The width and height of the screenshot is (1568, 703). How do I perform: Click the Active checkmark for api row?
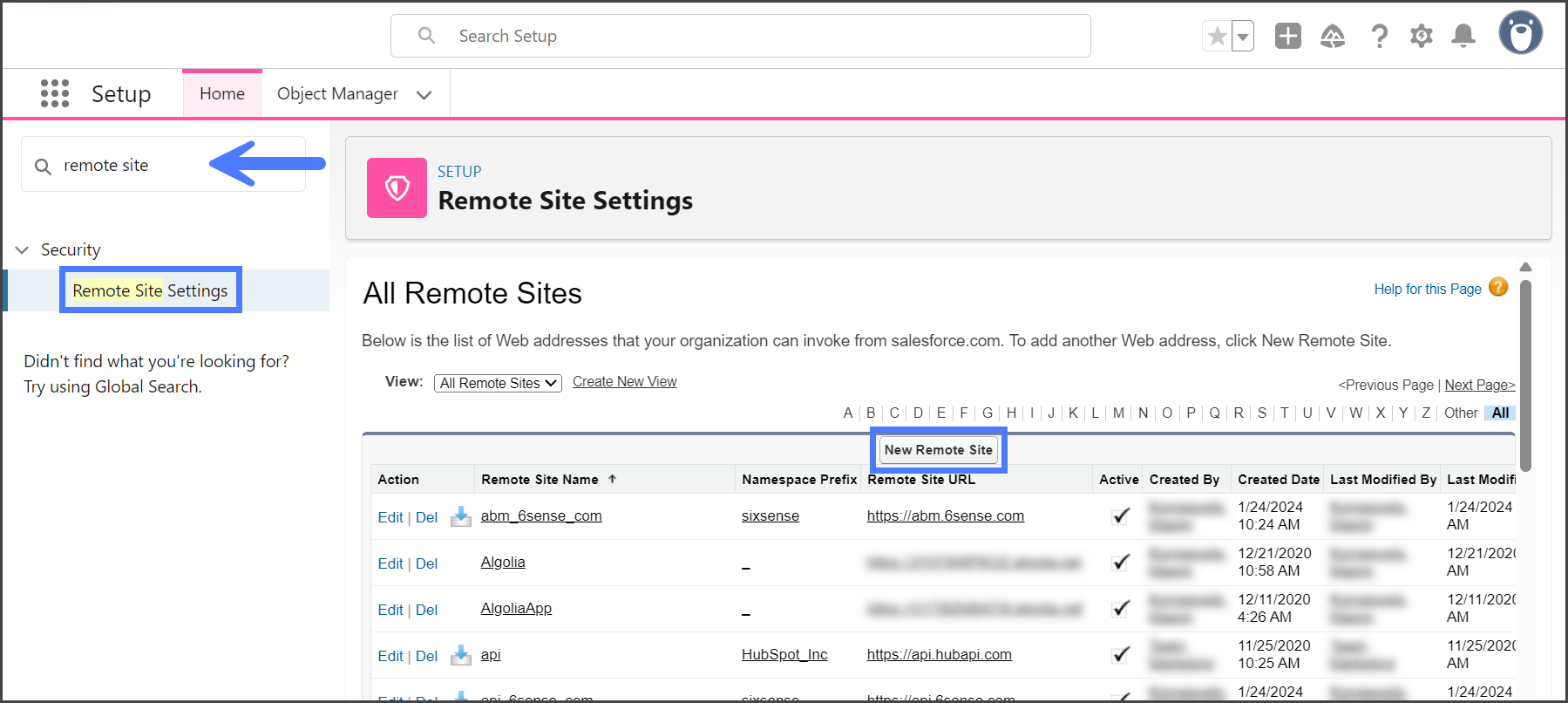[x=1121, y=655]
